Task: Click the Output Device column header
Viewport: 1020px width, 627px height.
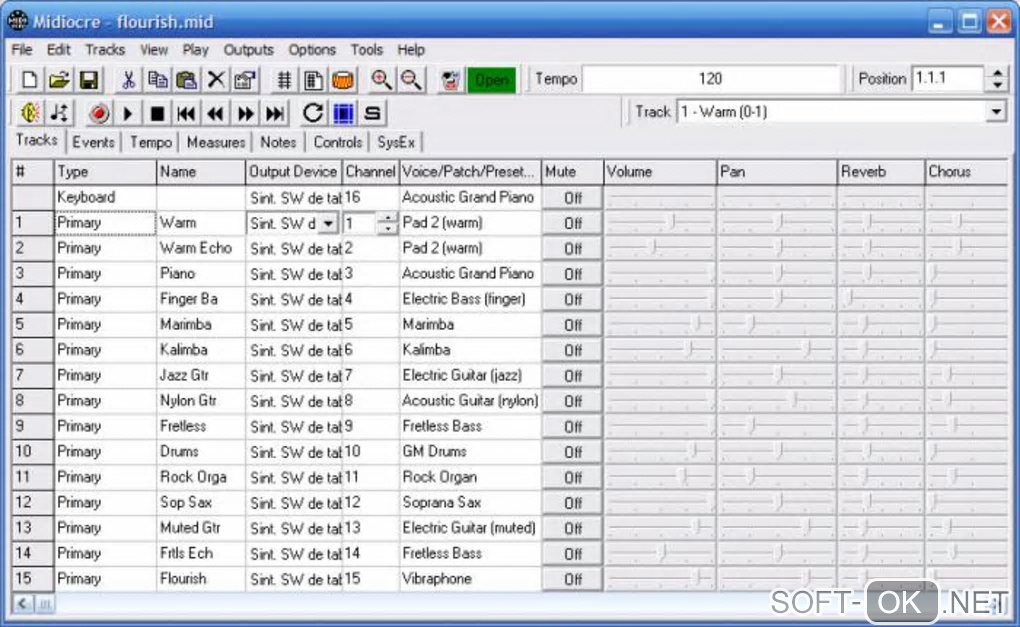Action: tap(293, 172)
